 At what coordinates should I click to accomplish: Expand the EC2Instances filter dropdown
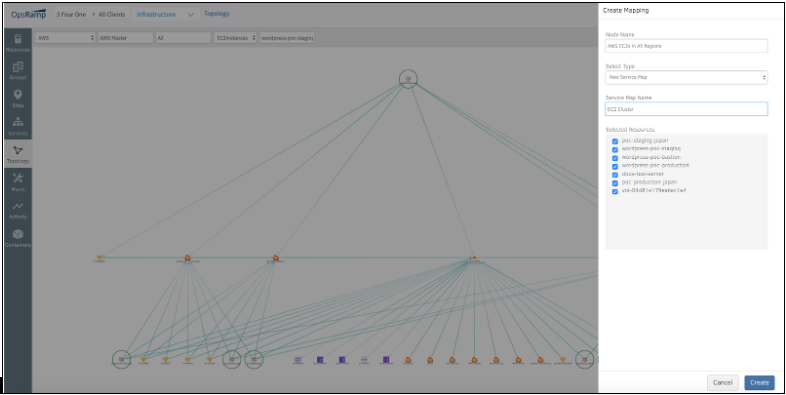[x=235, y=38]
